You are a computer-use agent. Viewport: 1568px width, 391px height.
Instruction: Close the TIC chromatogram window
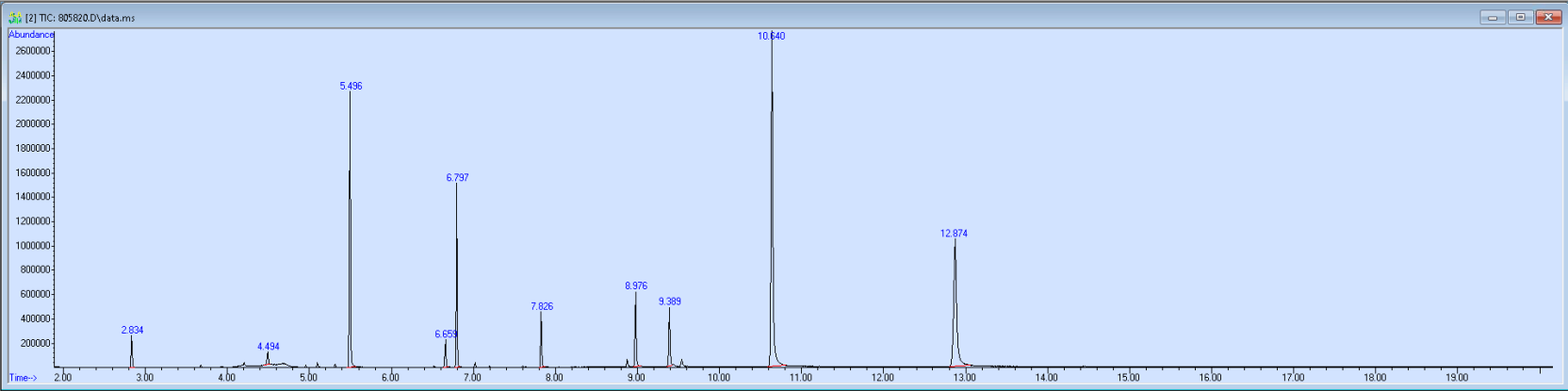1548,17
